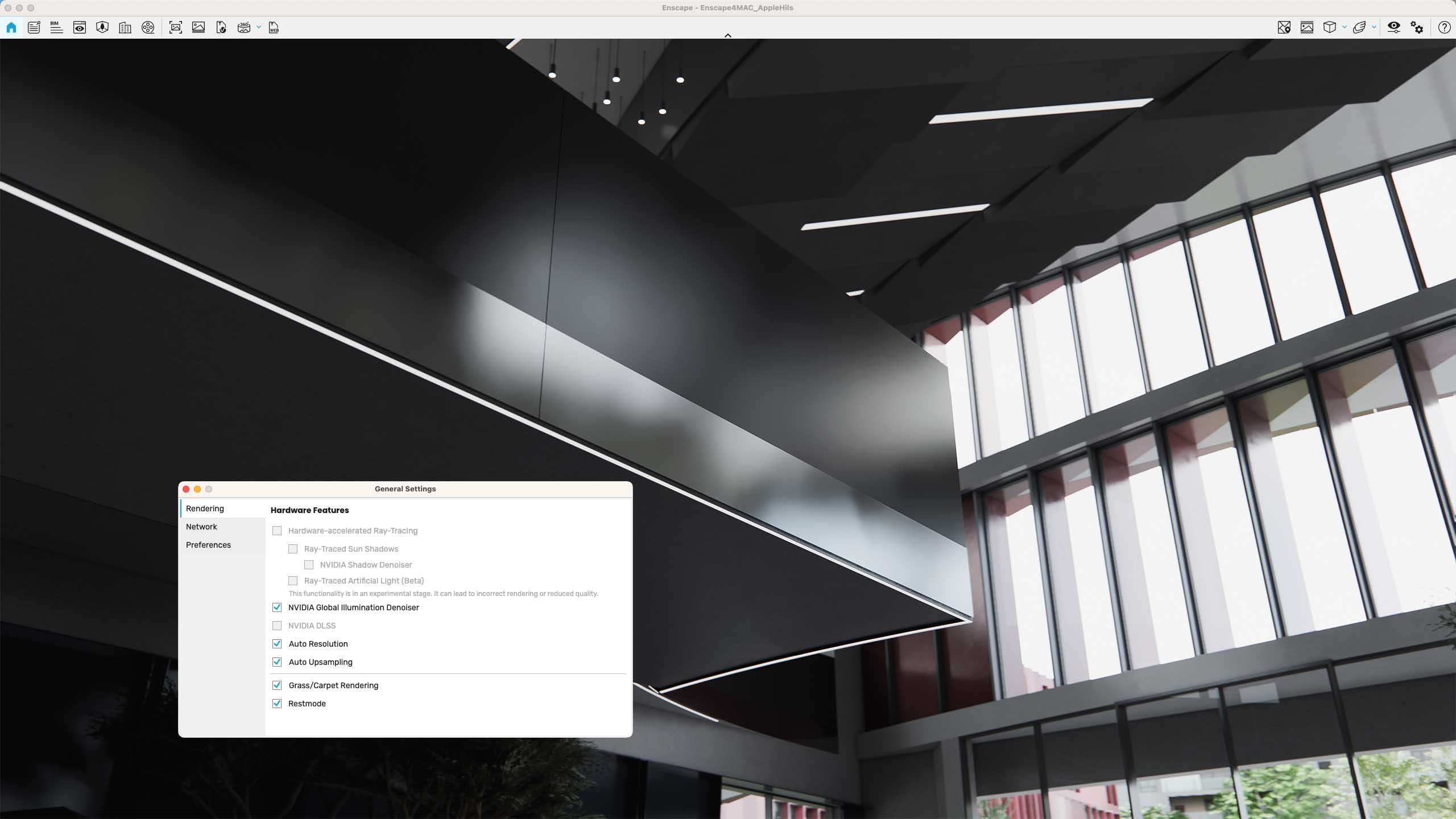Open the Video Editor film reel tool
This screenshot has height=819, width=1456.
coord(148,27)
